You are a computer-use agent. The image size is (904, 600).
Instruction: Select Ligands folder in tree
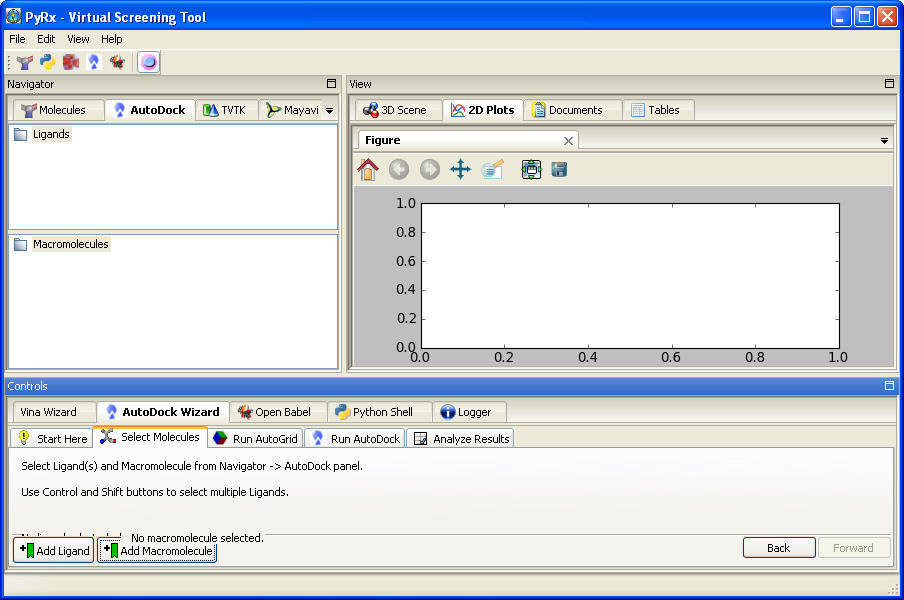pos(51,134)
